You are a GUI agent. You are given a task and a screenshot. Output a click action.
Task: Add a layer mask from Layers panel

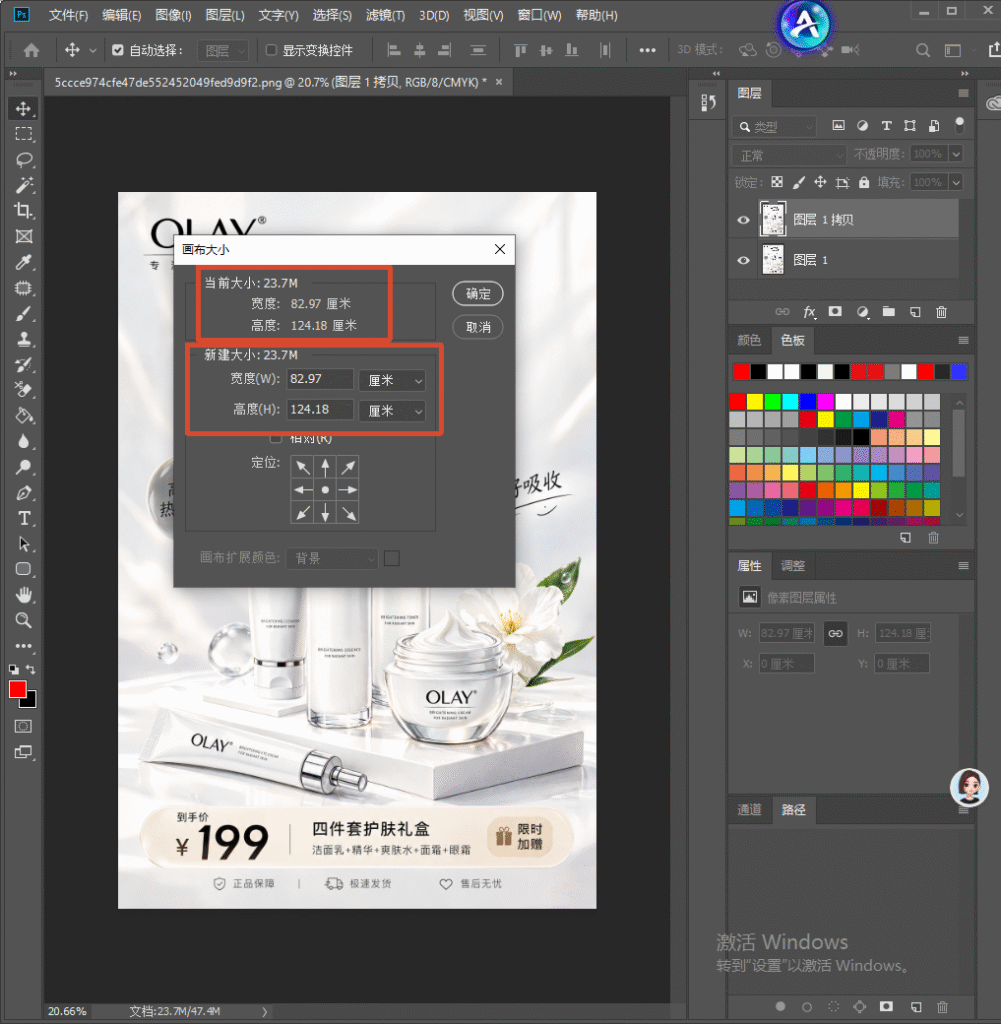click(x=835, y=312)
